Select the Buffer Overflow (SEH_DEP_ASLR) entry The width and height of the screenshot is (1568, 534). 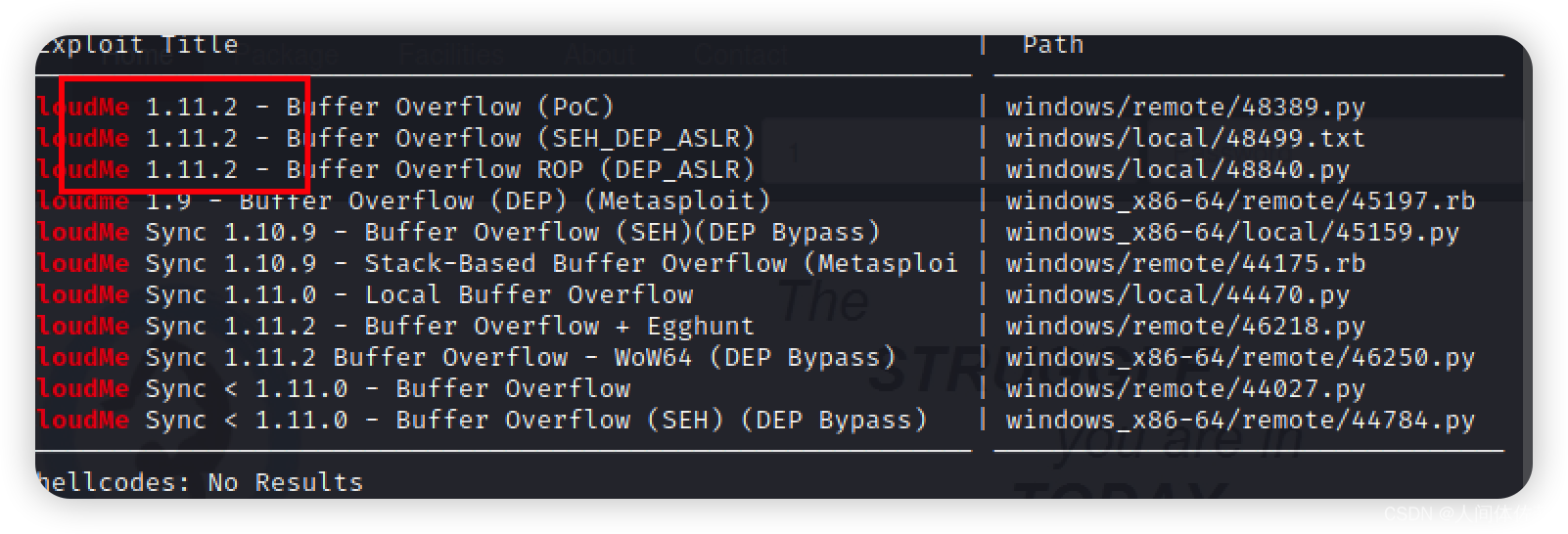520,138
